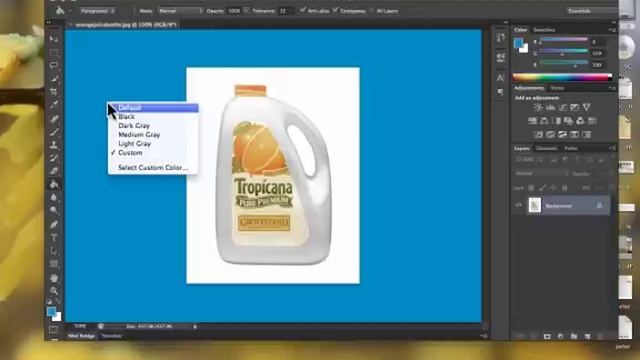Select the Eraser tool
Viewport: 640px width, 360px height.
pyautogui.click(x=53, y=171)
